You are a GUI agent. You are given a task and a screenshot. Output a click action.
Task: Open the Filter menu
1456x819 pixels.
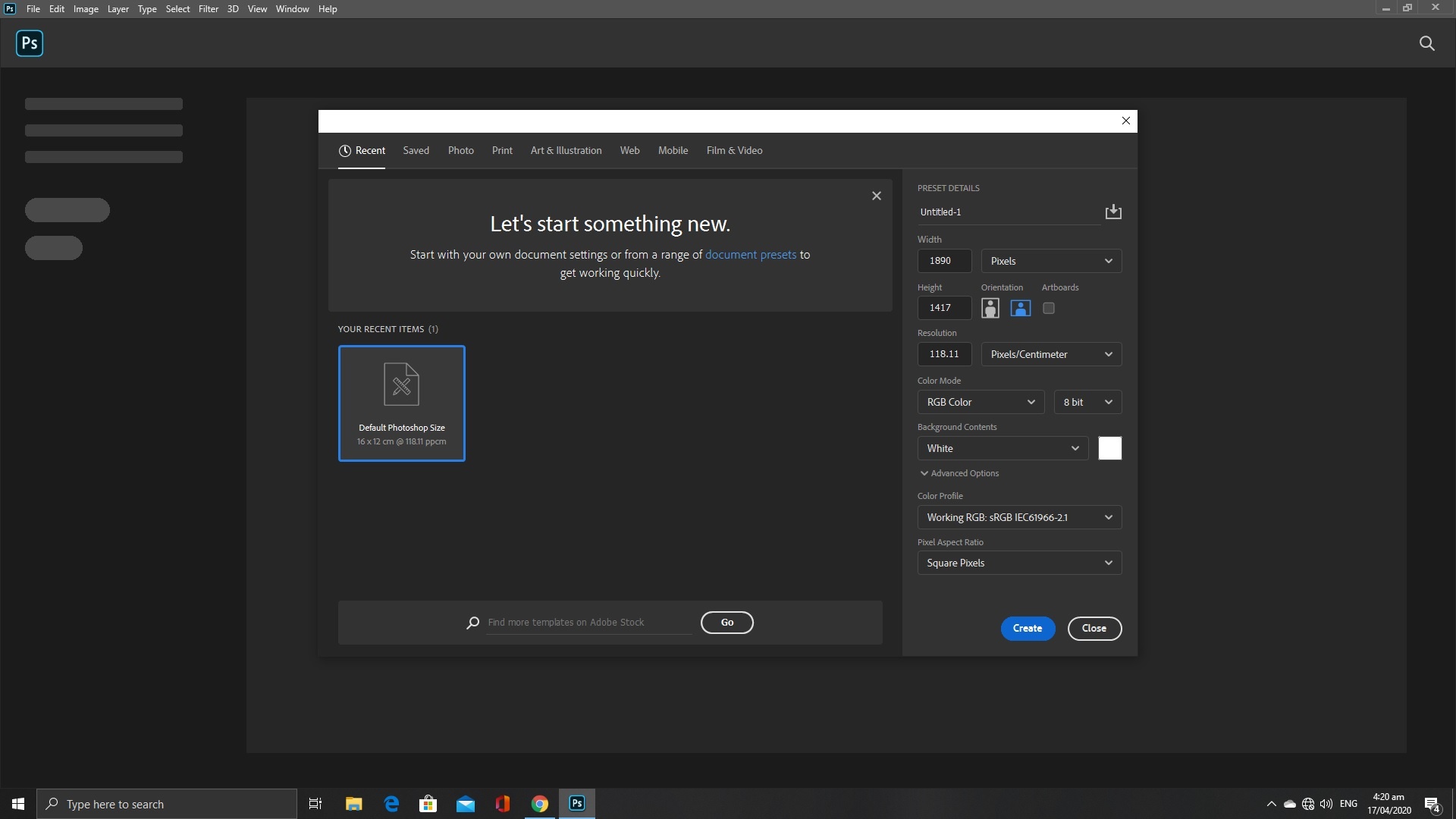(x=209, y=9)
